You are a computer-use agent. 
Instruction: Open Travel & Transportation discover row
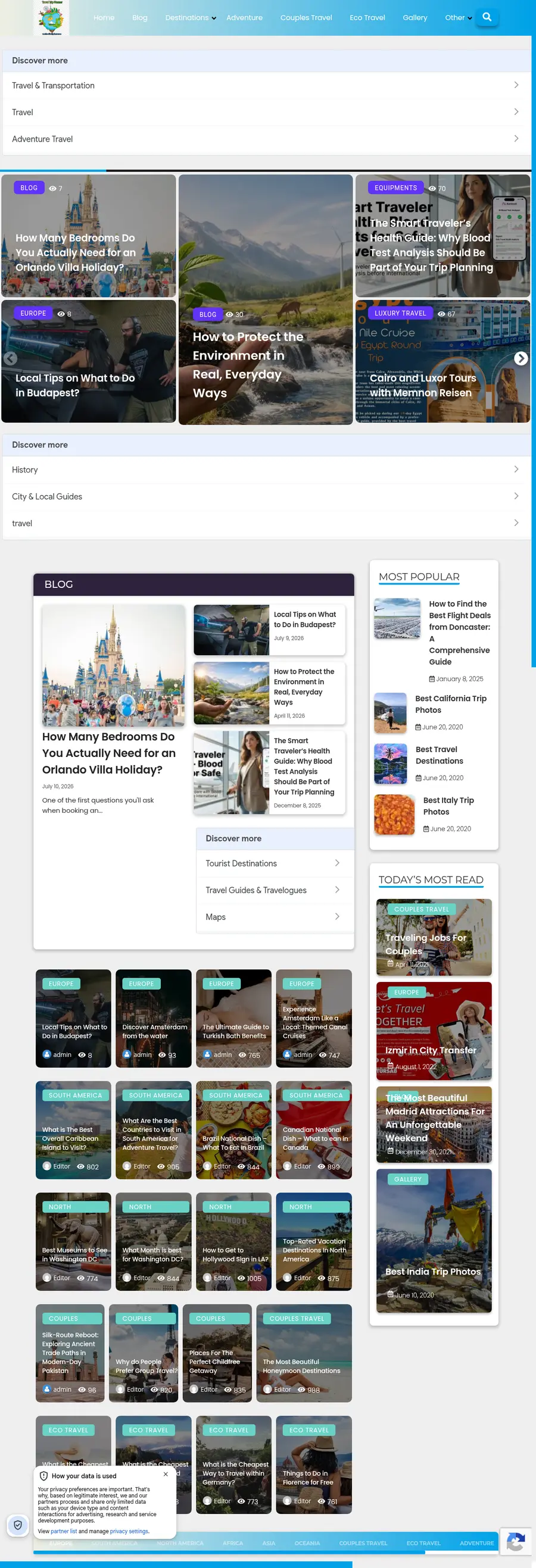[267, 85]
